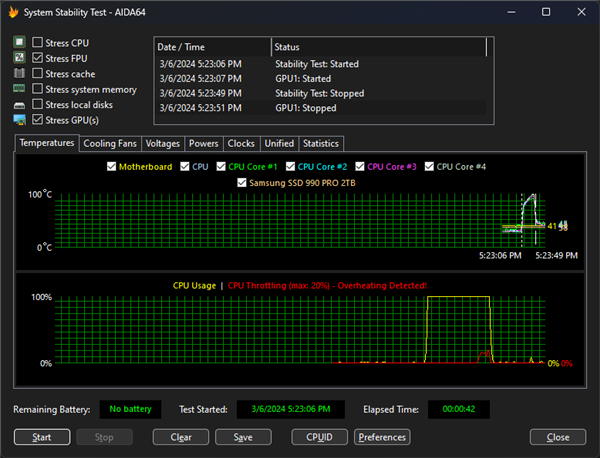
Task: Click the CPU chip icon beside Stress CPU
Action: pos(19,43)
